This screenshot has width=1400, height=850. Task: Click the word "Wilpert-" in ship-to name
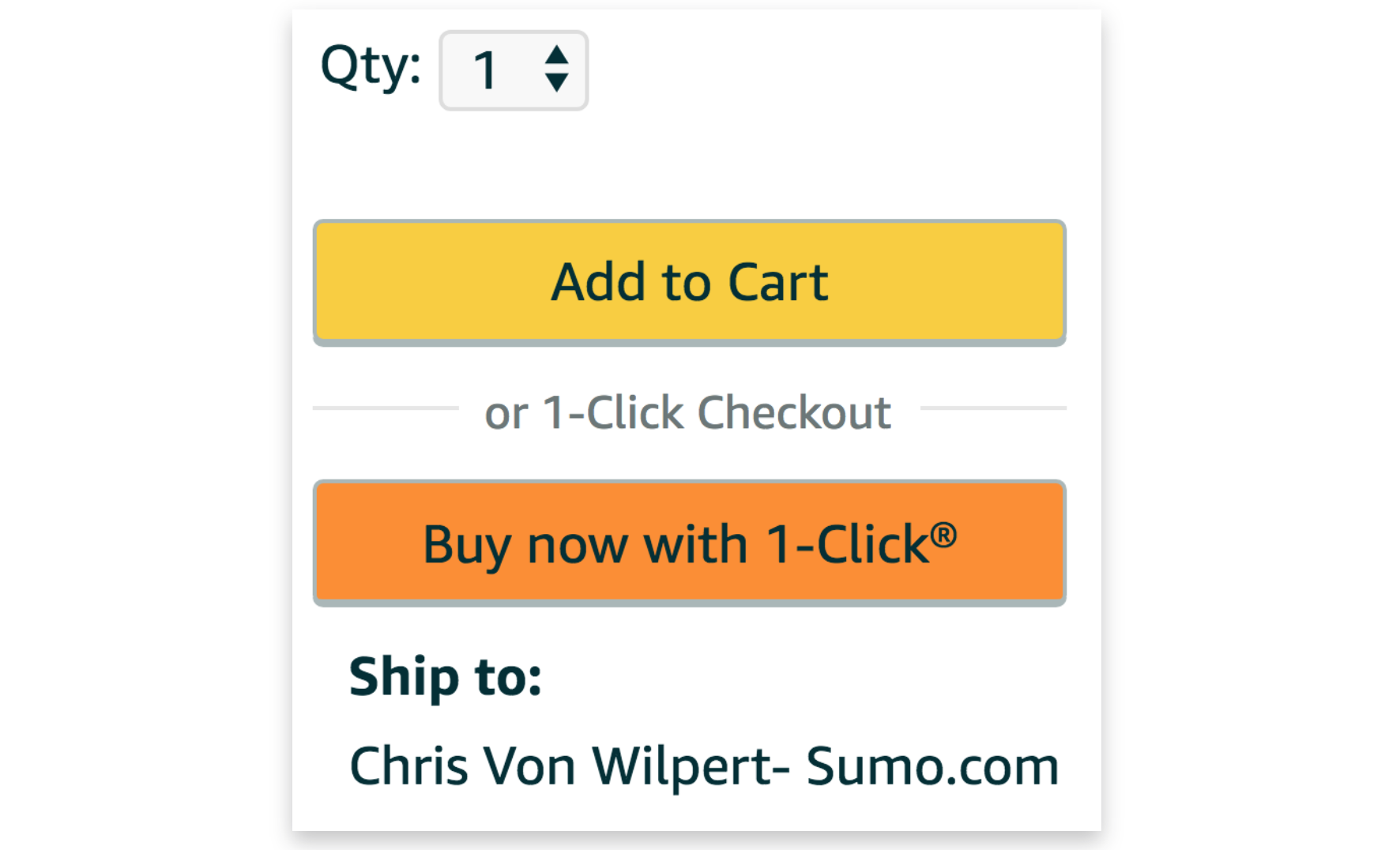691,766
